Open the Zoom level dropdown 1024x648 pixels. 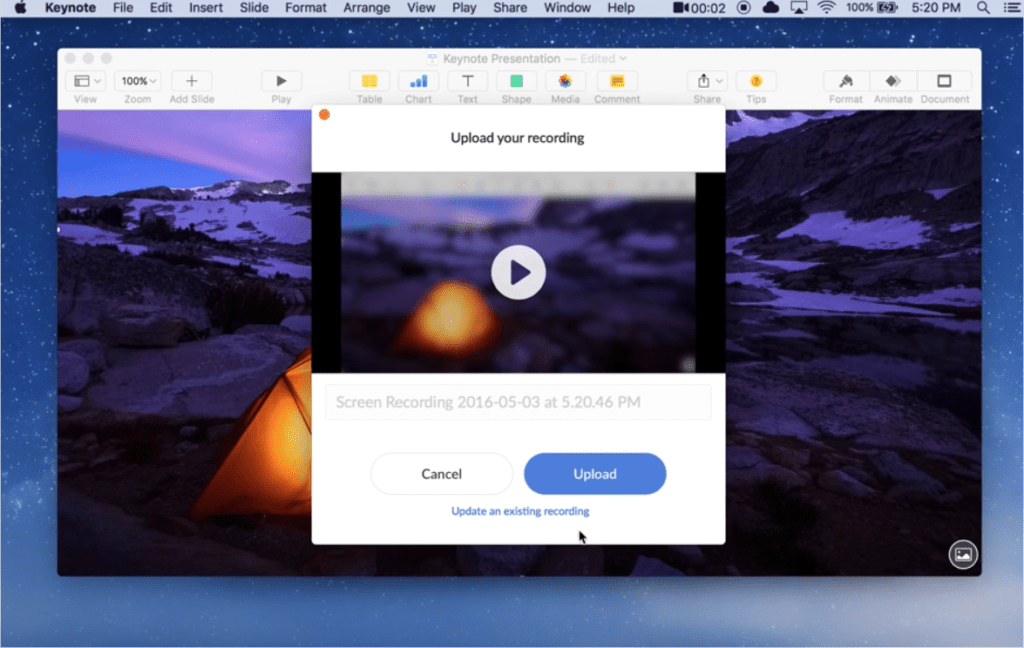(138, 80)
